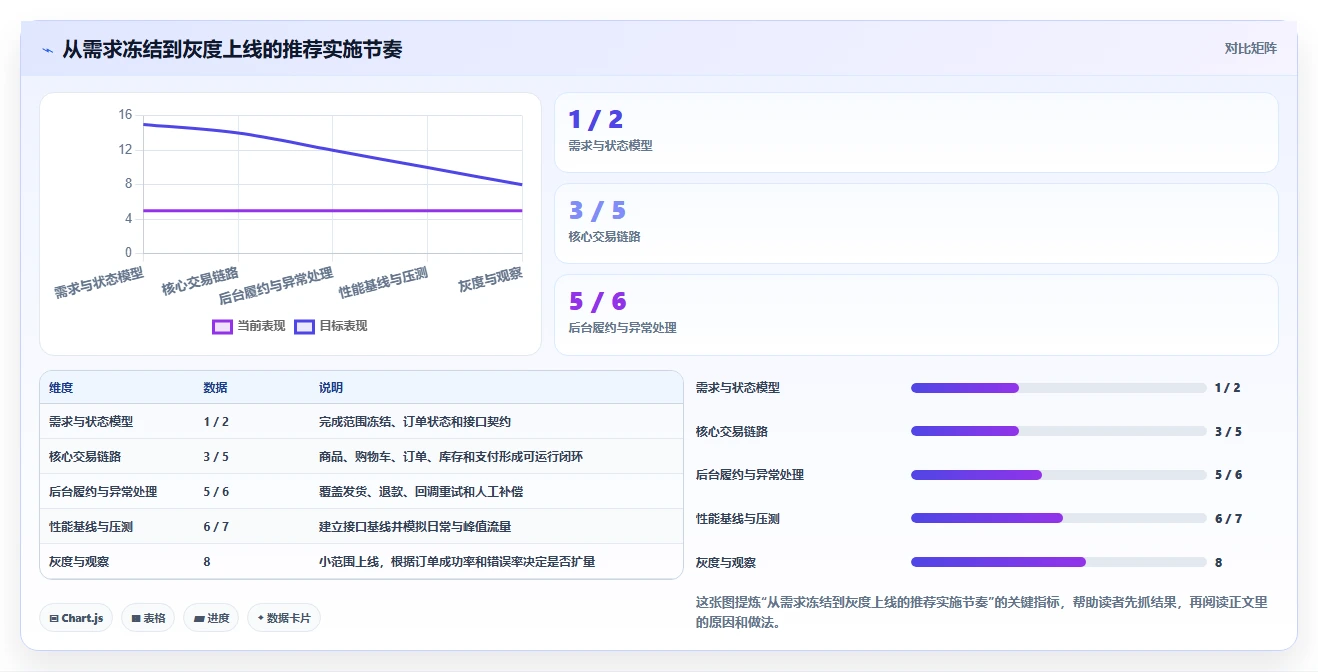Select the 性能基线与压测 table row name

tap(91, 527)
